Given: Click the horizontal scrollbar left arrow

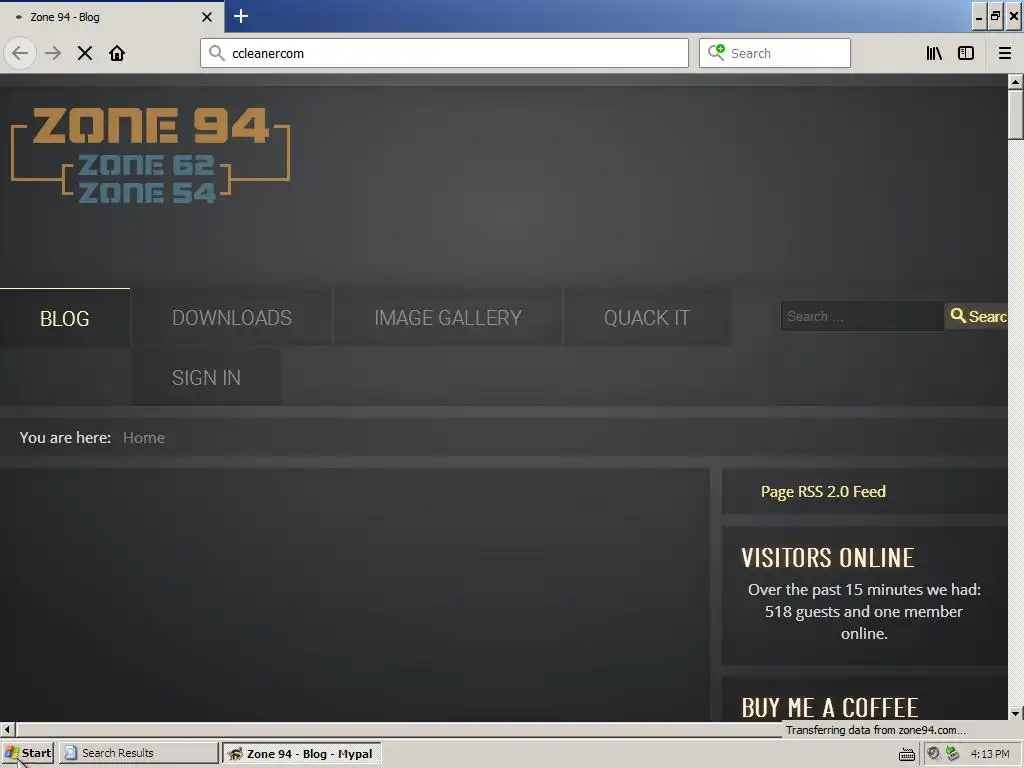Looking at the screenshot, I should [x=7, y=729].
